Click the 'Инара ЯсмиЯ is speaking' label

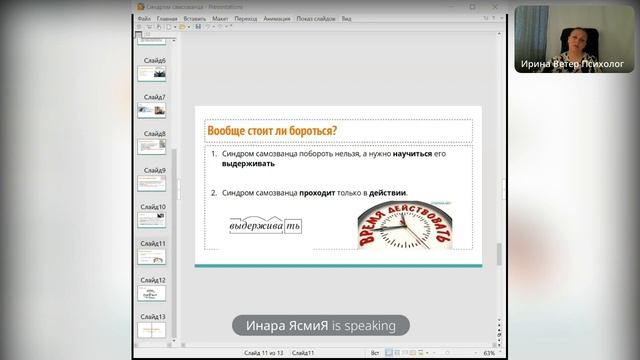321,326
